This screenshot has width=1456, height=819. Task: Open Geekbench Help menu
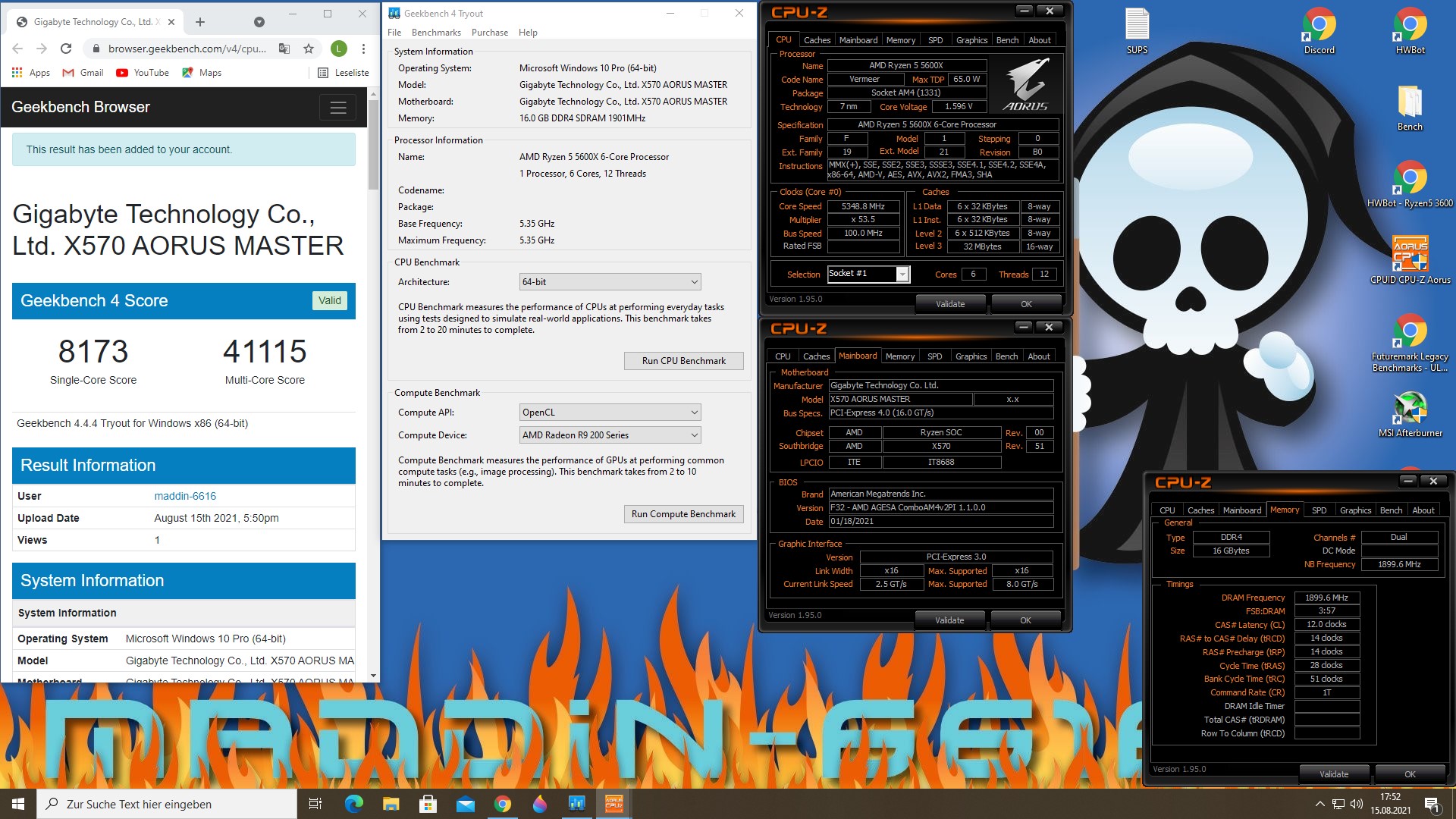(528, 33)
